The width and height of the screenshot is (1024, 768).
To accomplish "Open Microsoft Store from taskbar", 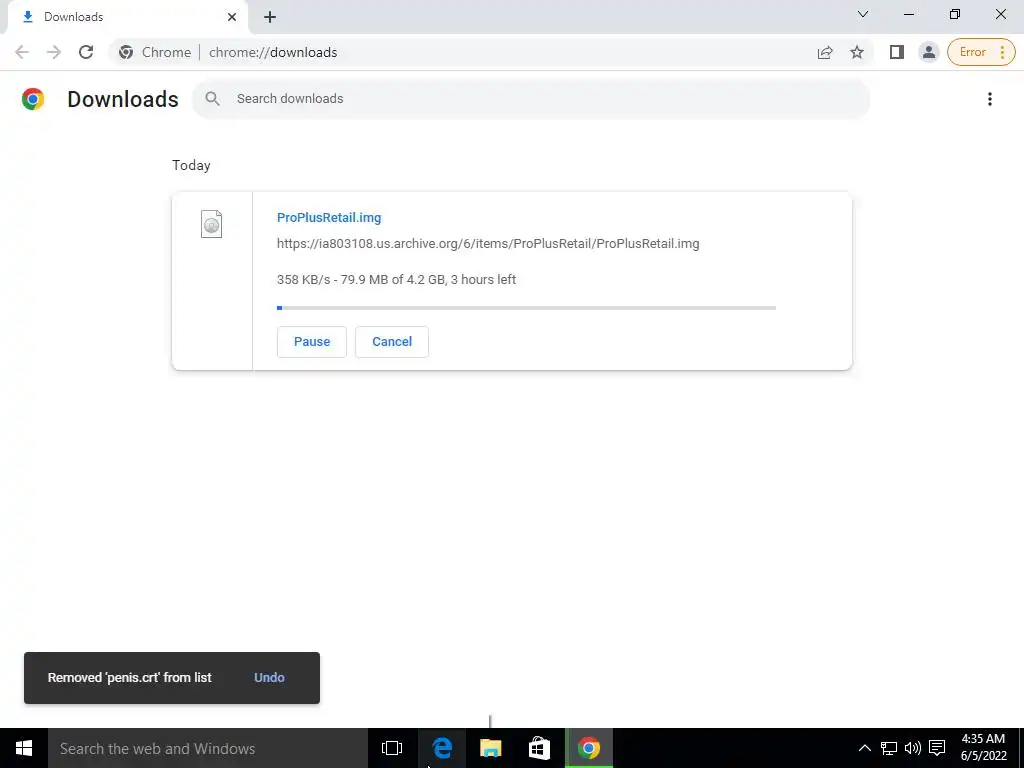I will [539, 748].
